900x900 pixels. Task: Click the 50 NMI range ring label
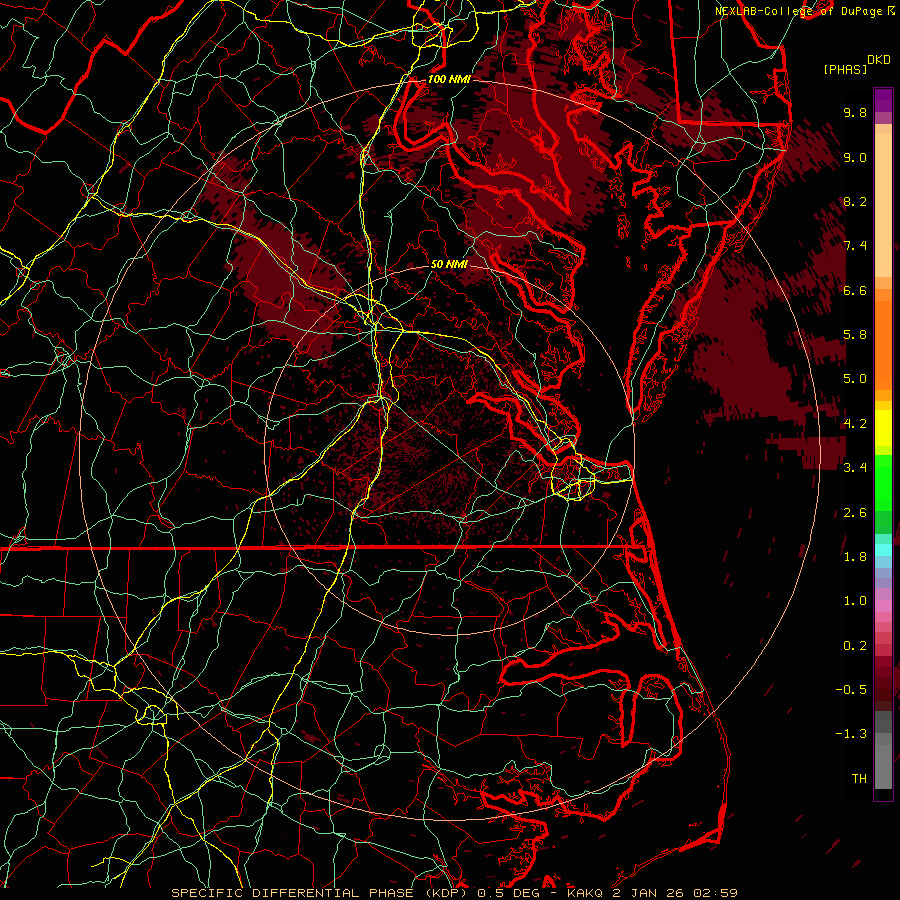[449, 264]
